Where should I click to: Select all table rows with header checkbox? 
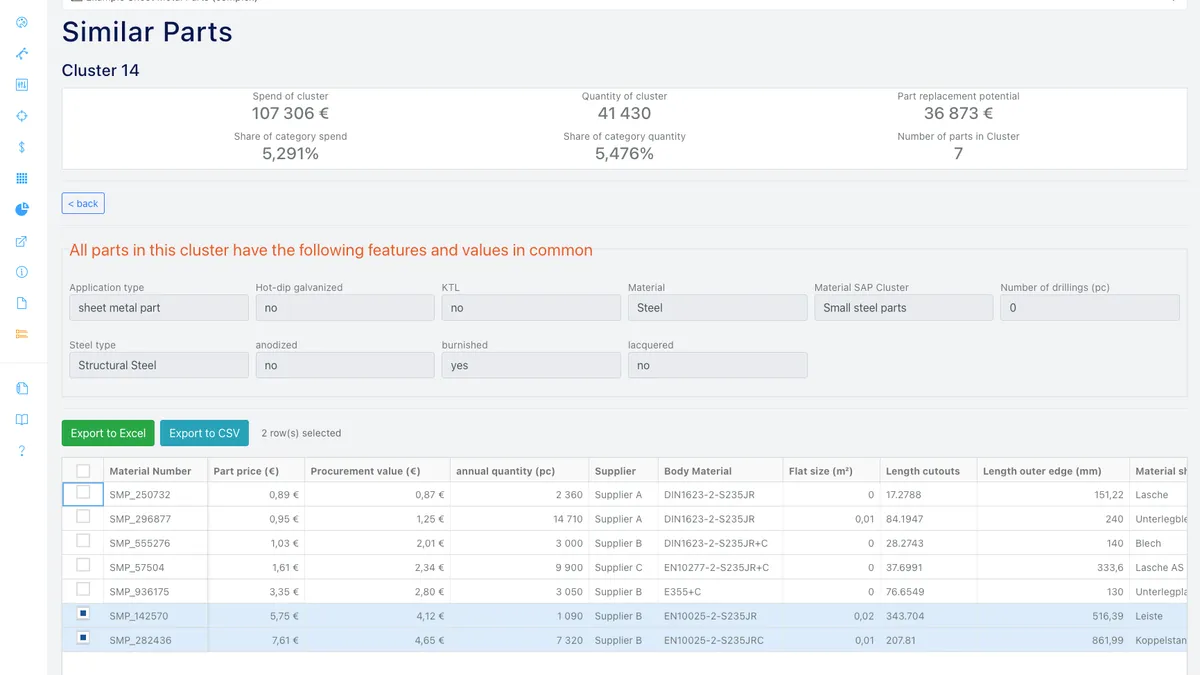tap(83, 470)
